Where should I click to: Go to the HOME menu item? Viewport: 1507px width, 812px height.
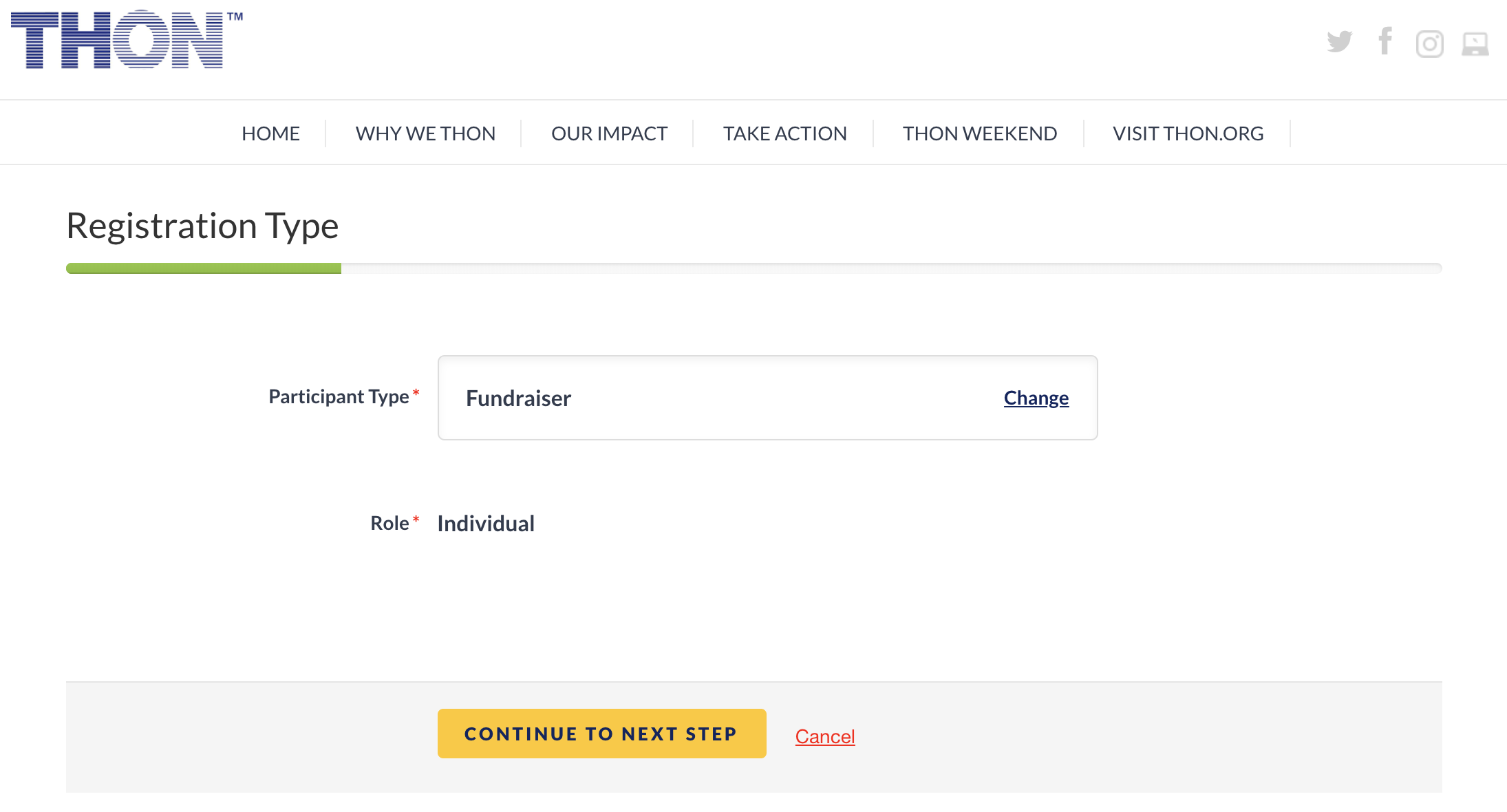click(270, 133)
